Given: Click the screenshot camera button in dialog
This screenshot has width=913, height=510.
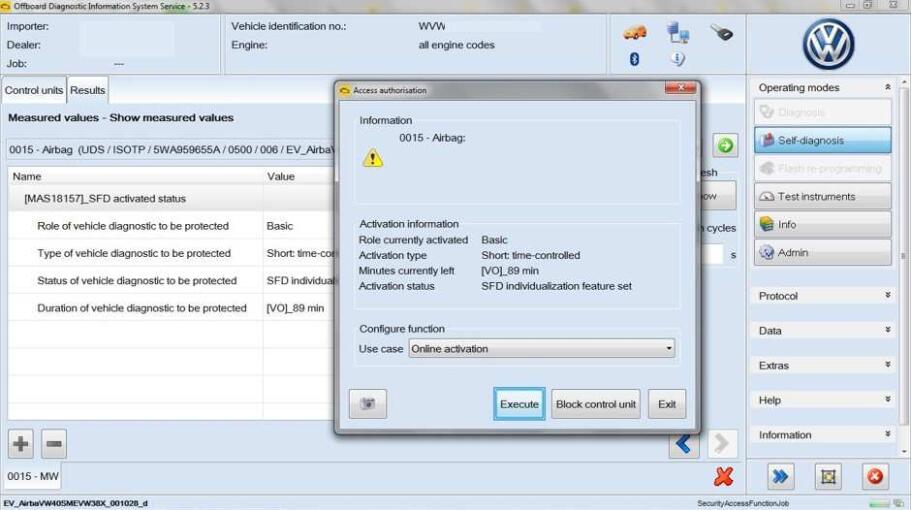Looking at the screenshot, I should pyautogui.click(x=367, y=403).
